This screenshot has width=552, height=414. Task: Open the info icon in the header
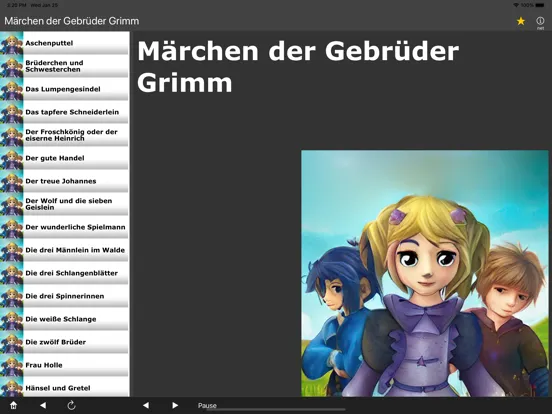(x=540, y=21)
